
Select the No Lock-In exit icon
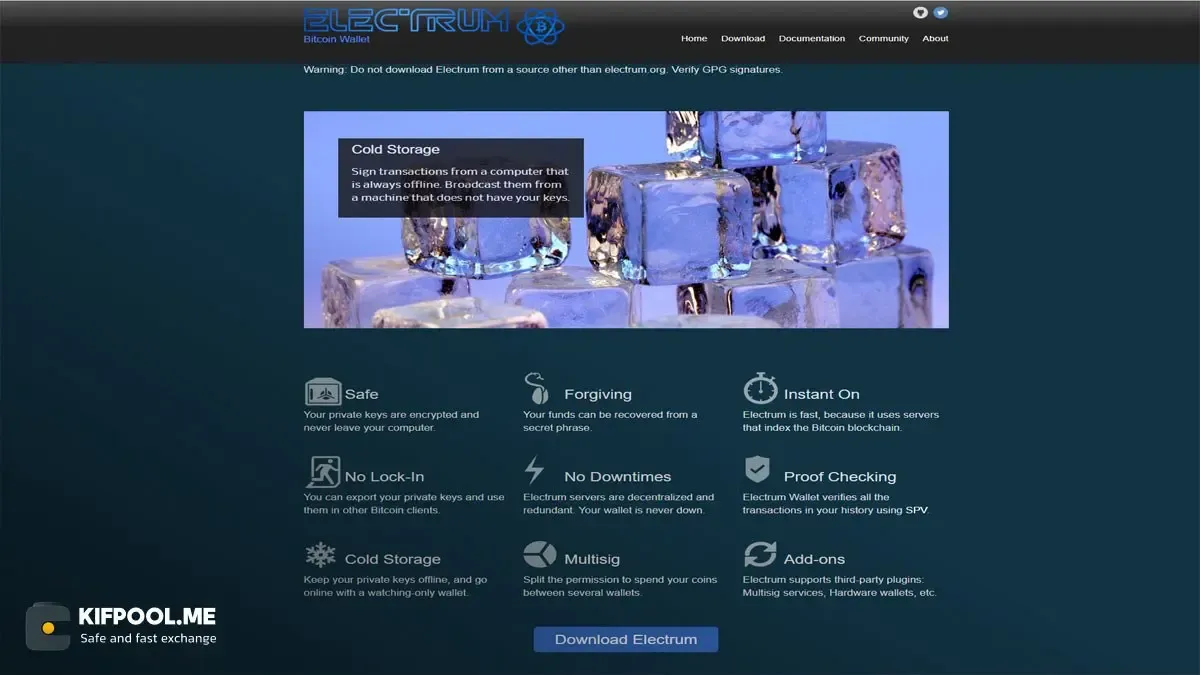[322, 472]
